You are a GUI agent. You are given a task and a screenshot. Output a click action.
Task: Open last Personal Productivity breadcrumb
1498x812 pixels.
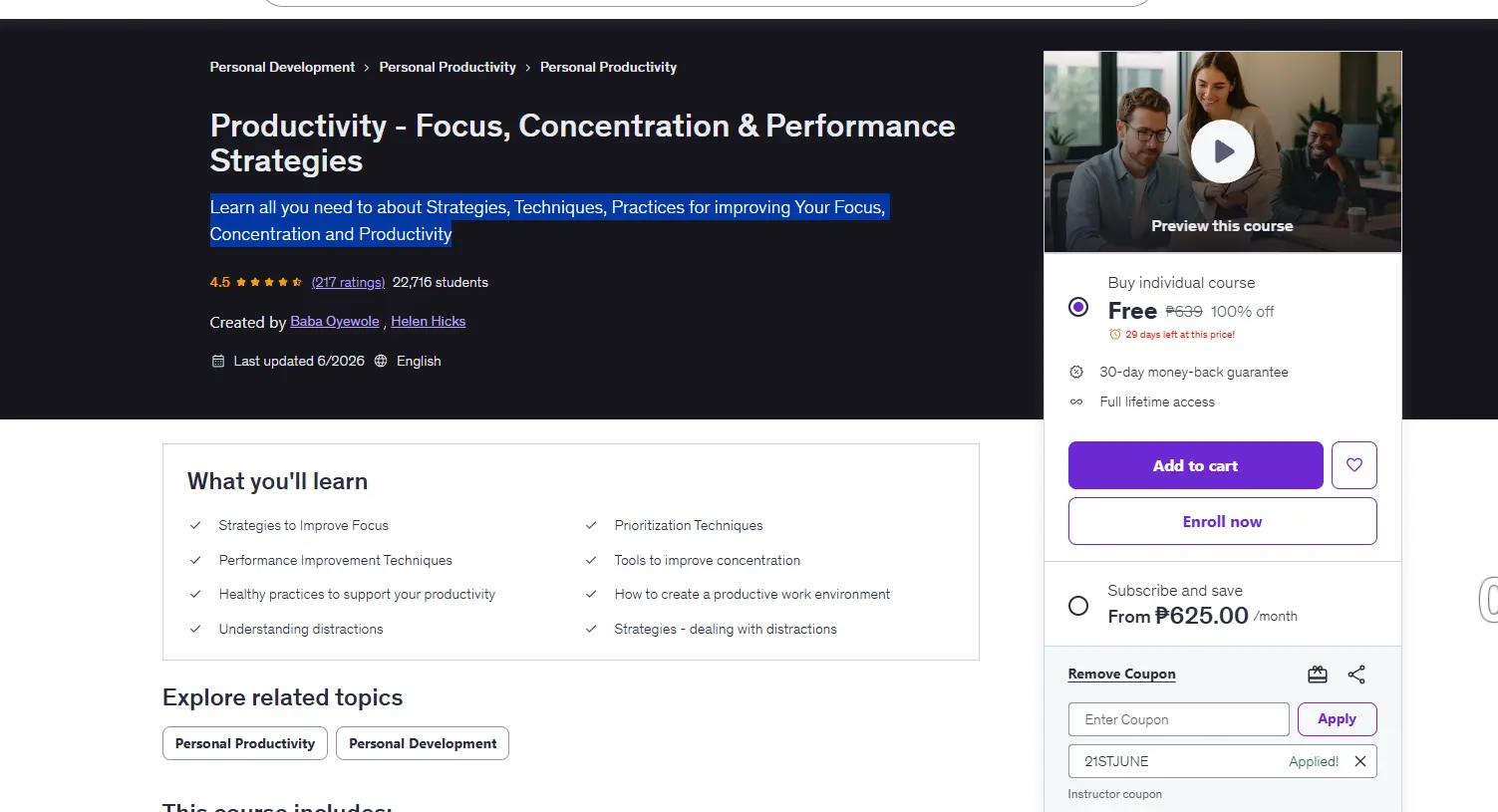pos(608,68)
